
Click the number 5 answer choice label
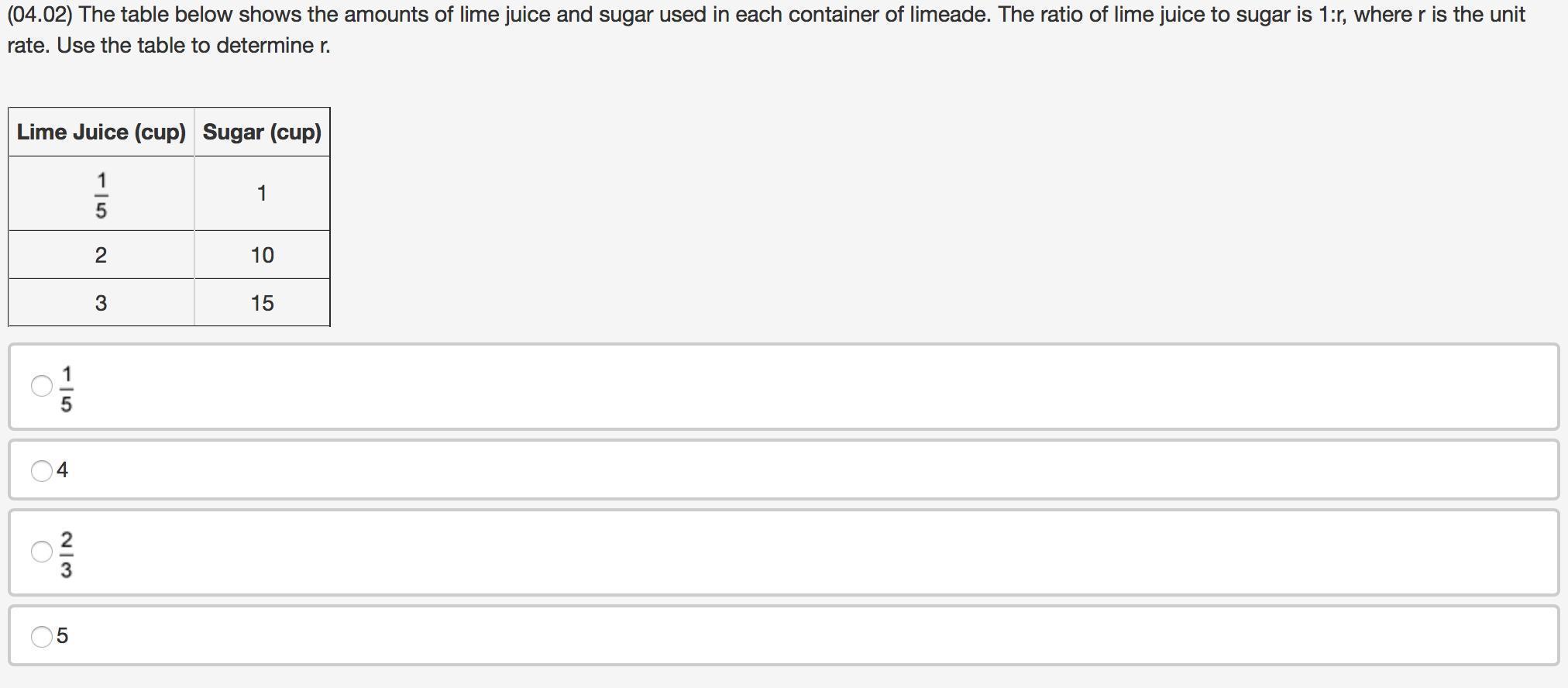pyautogui.click(x=63, y=636)
